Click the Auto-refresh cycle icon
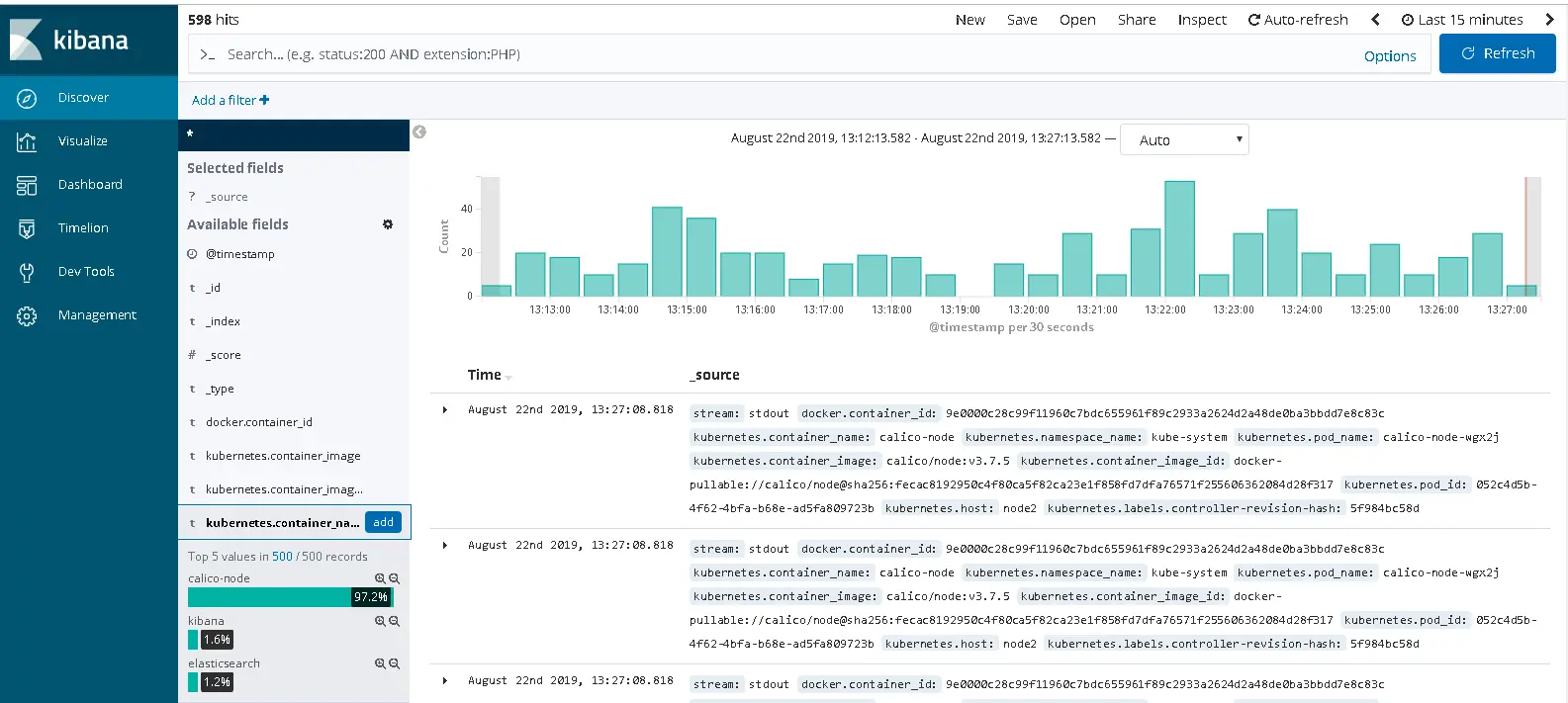The height and width of the screenshot is (703, 1568). pos(1254,20)
